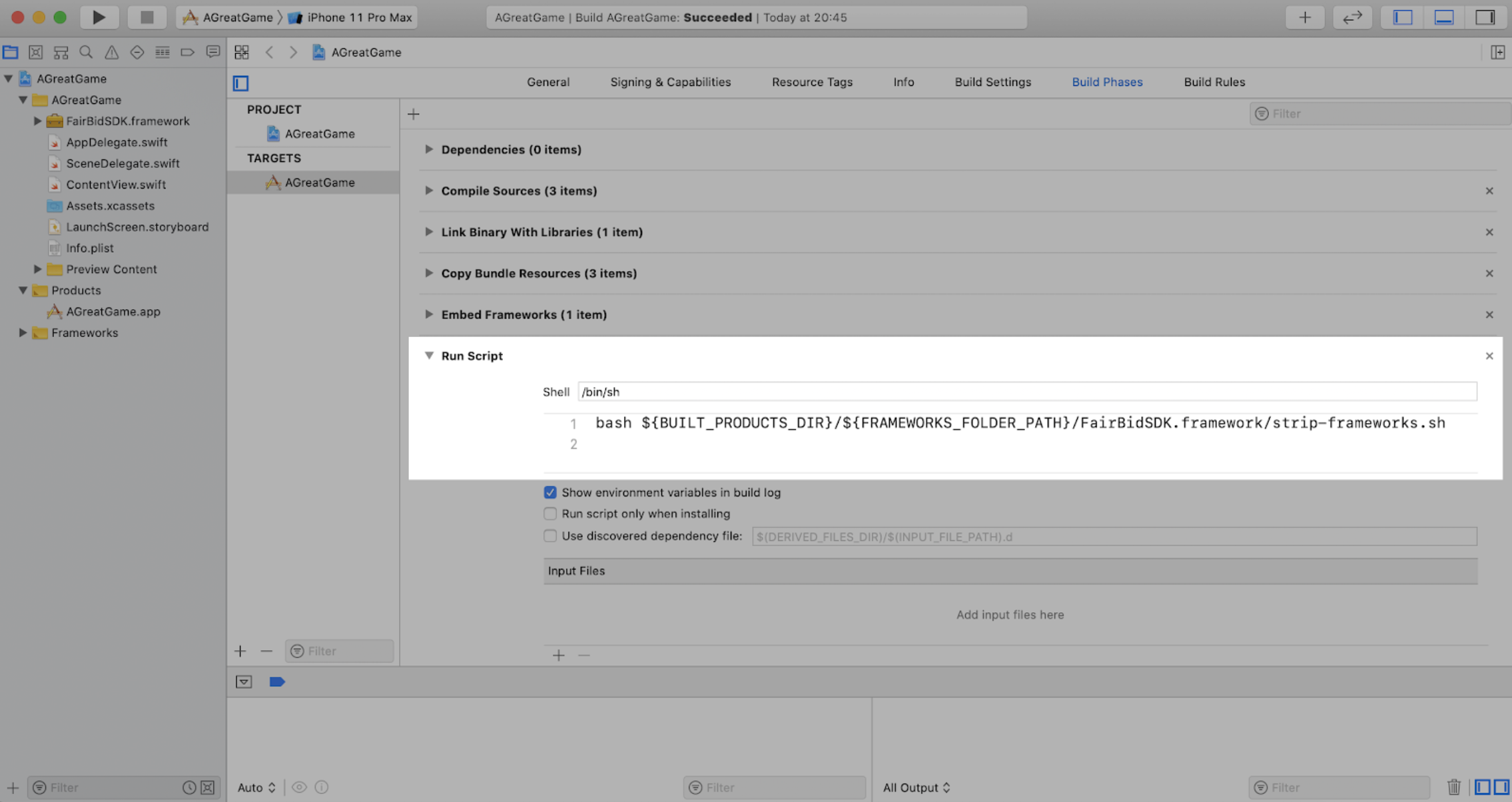Image resolution: width=1512 pixels, height=802 pixels.
Task: Click the code review arrows button
Action: click(x=1352, y=17)
